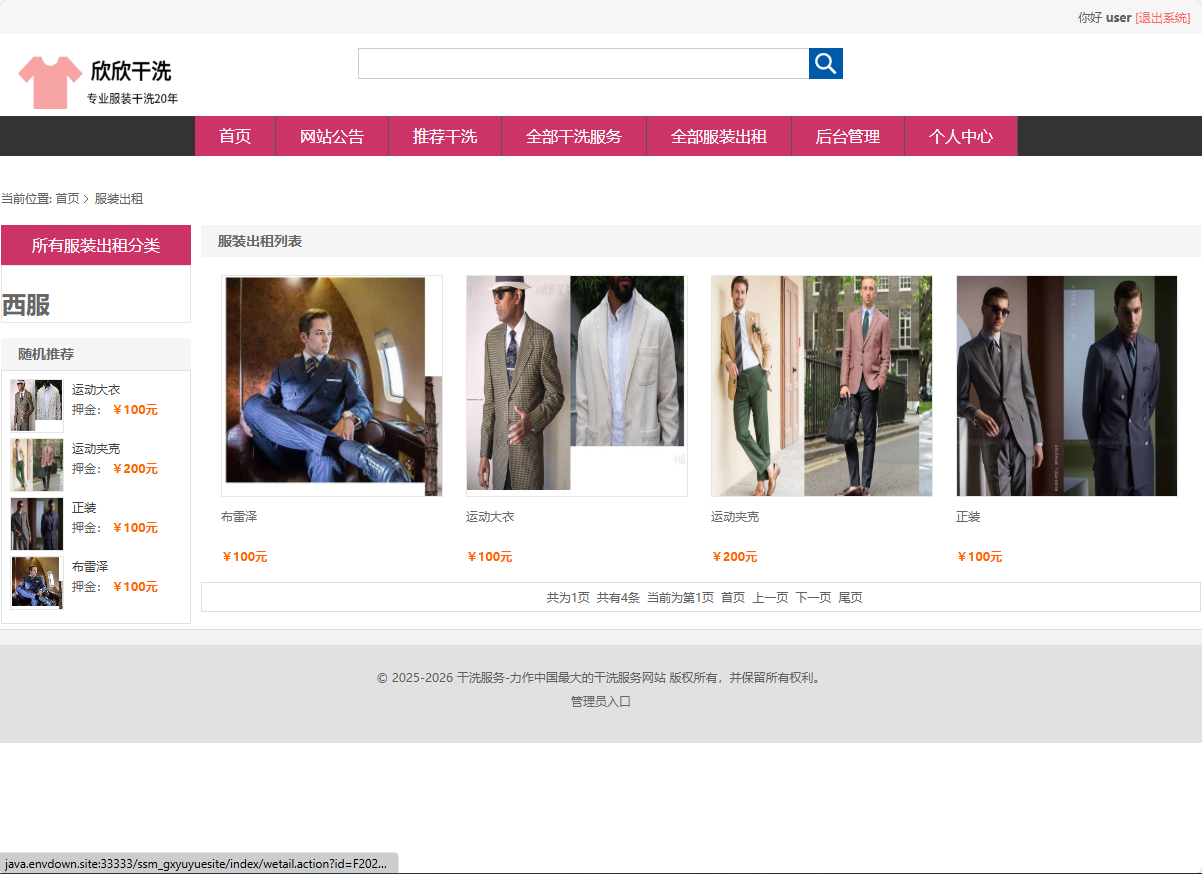Open the 首页 navigation menu item

point(235,137)
